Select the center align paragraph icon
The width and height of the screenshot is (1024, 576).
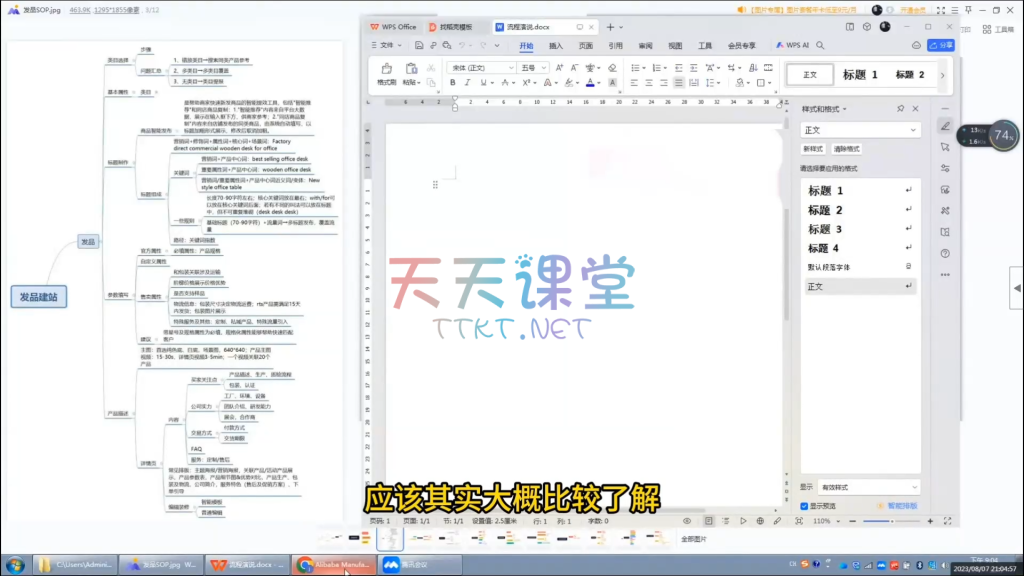pyautogui.click(x=647, y=83)
